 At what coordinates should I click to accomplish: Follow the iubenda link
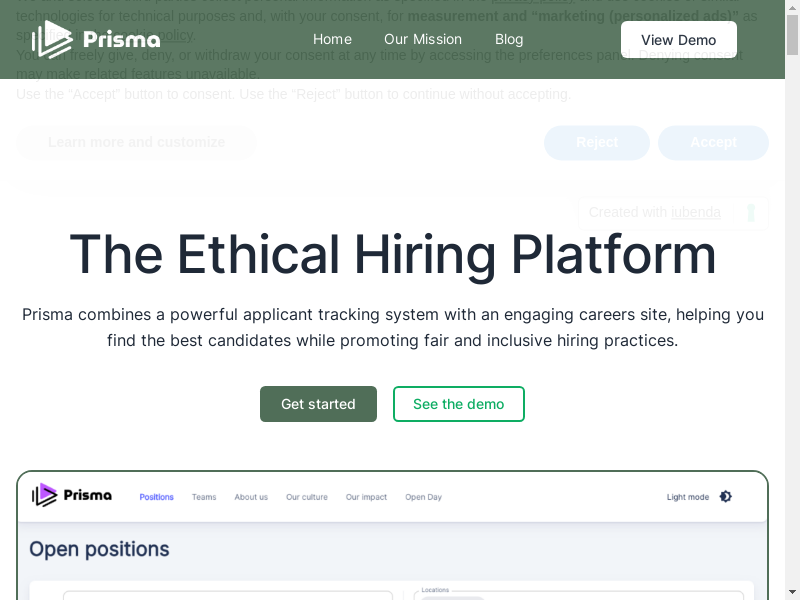(x=696, y=212)
